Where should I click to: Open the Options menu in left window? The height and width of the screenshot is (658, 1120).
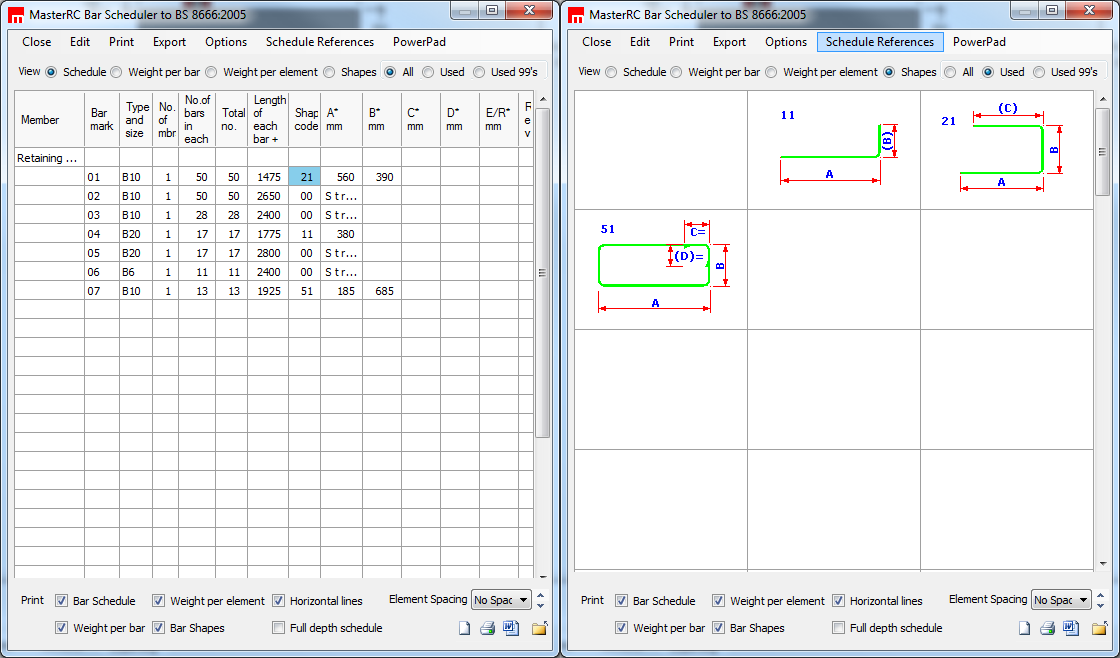pyautogui.click(x=226, y=42)
